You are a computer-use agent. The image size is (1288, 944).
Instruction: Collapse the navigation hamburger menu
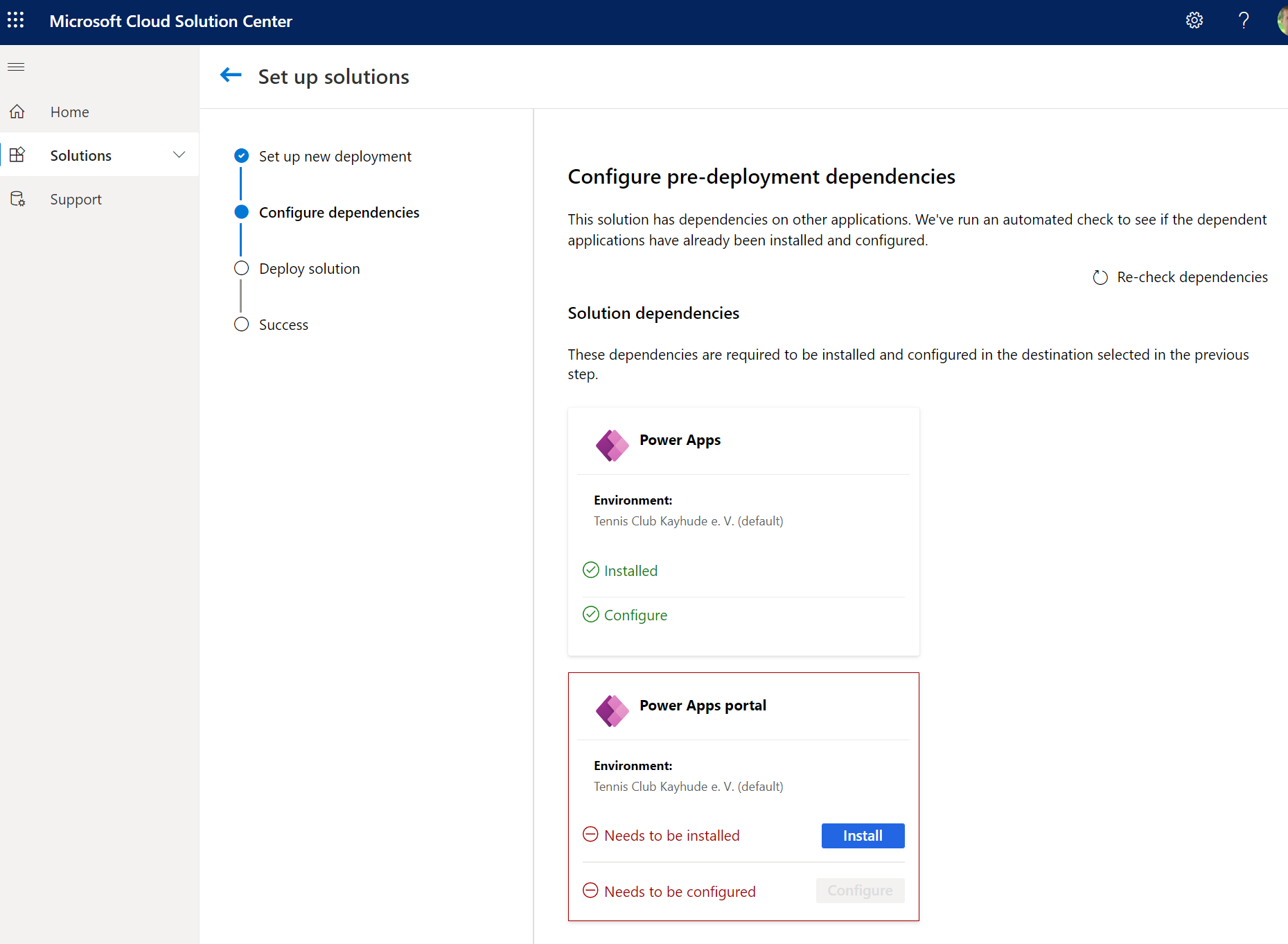click(x=16, y=67)
